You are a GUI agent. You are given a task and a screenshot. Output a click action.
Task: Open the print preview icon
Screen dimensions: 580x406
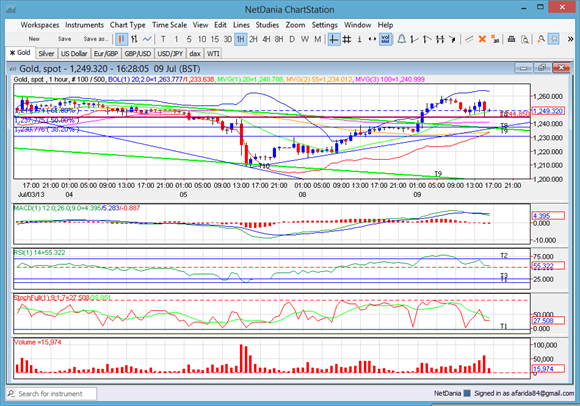[524, 39]
